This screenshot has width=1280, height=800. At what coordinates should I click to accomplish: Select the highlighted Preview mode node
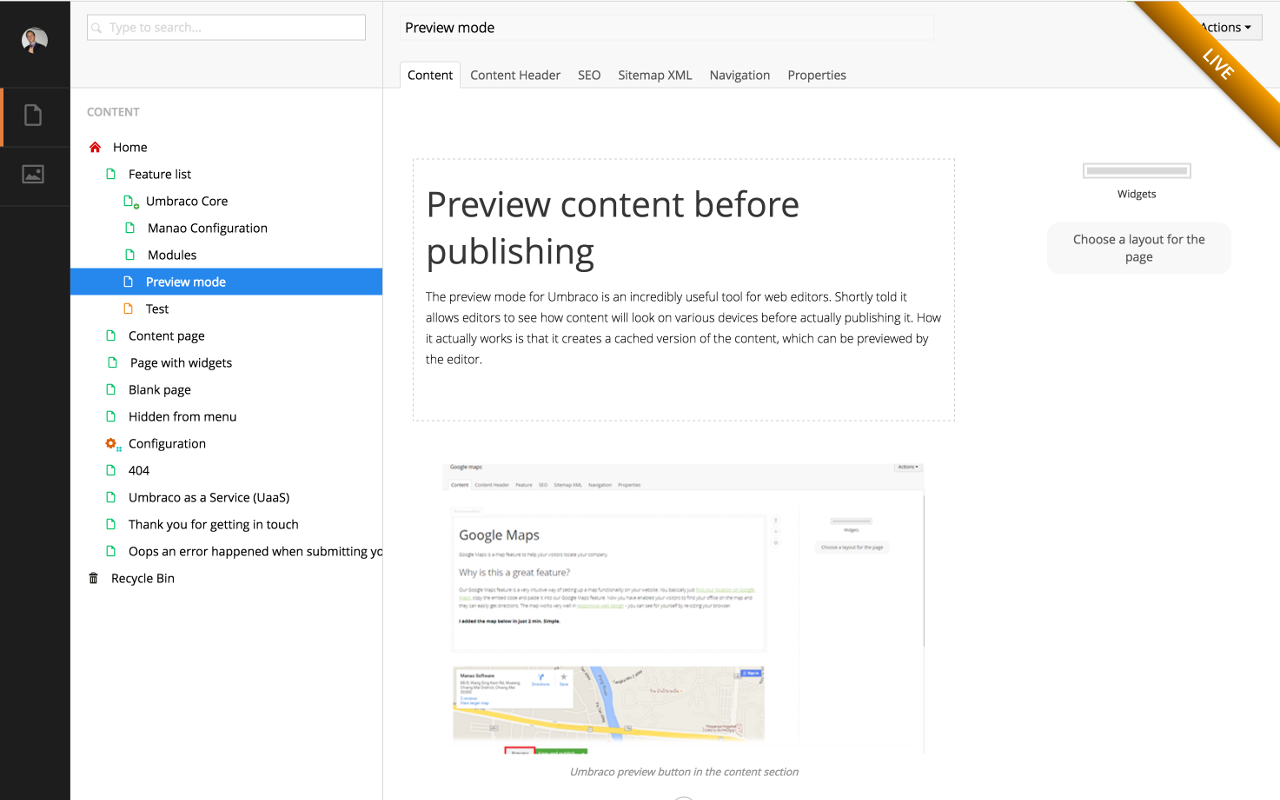coord(226,282)
